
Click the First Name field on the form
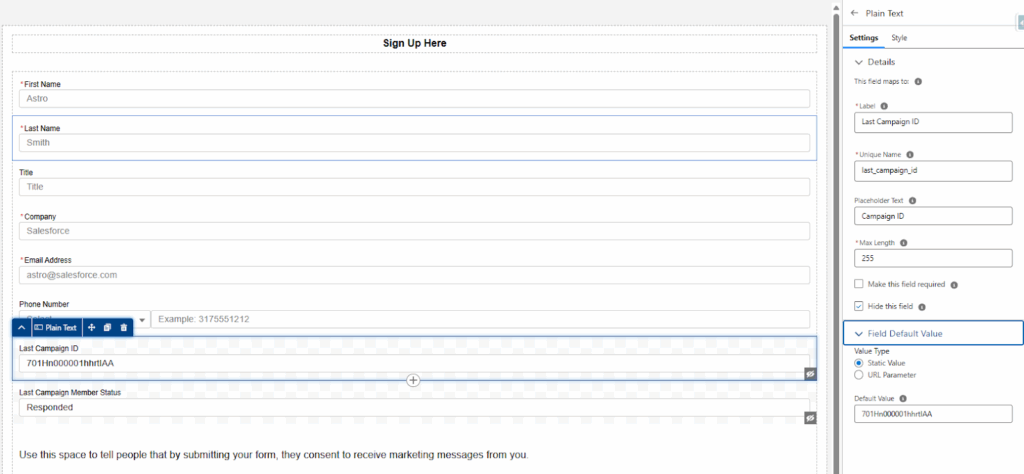(x=414, y=99)
